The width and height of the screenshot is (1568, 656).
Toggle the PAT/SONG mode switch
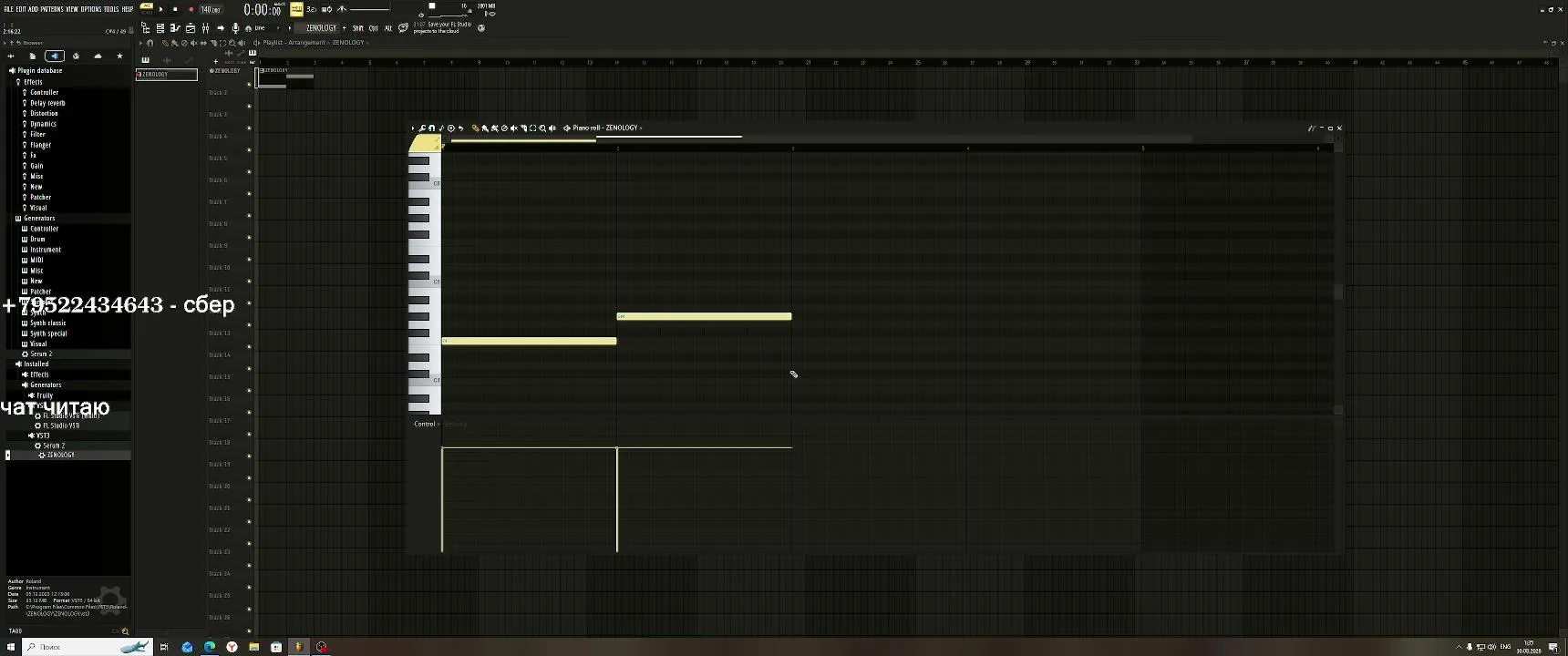pos(146,9)
